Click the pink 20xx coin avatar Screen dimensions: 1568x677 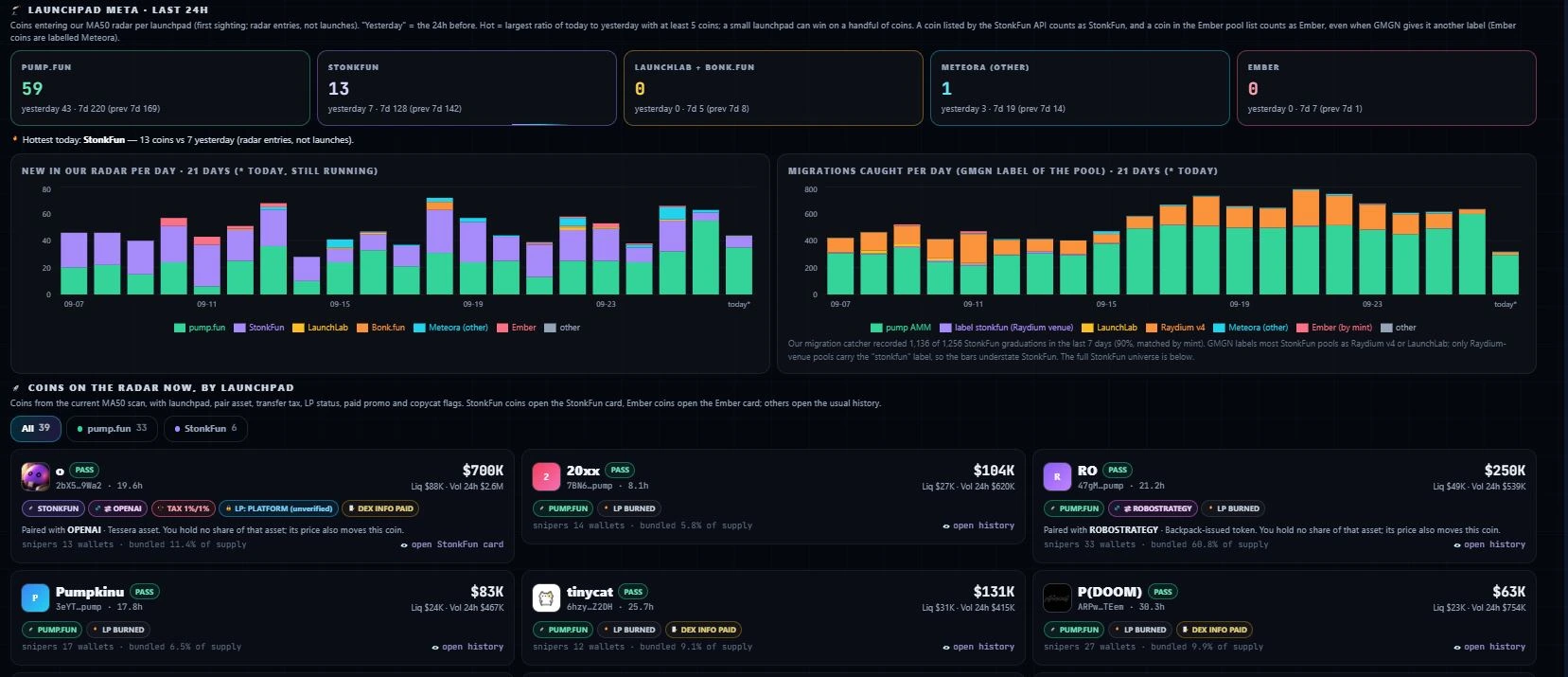tap(546, 477)
